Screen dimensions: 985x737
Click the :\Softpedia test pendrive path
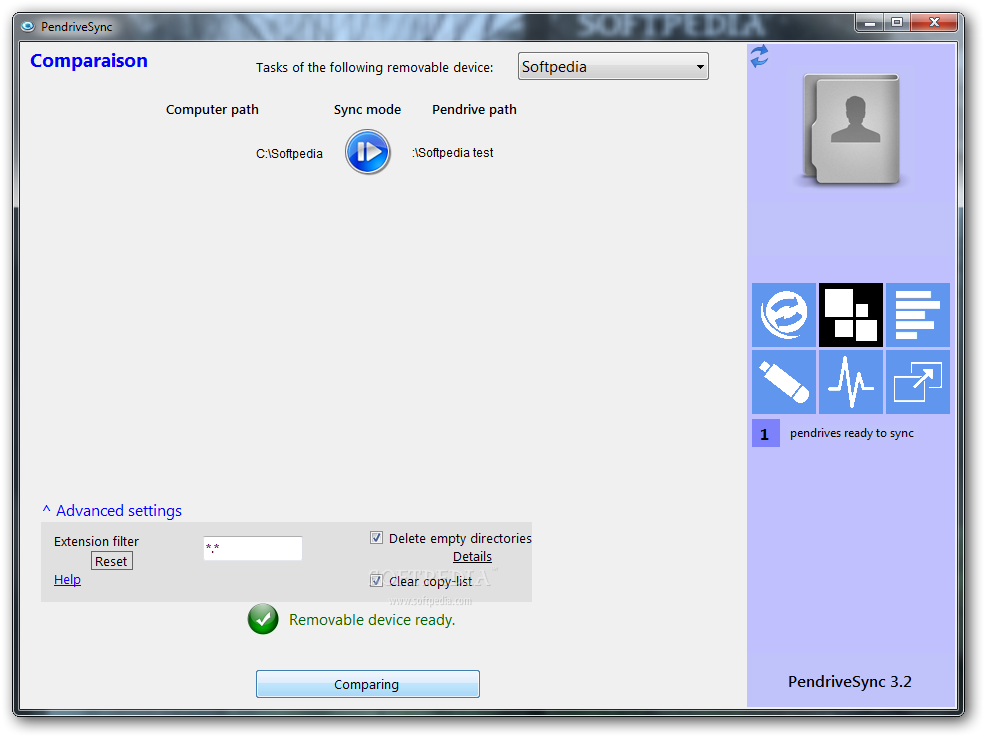[452, 153]
